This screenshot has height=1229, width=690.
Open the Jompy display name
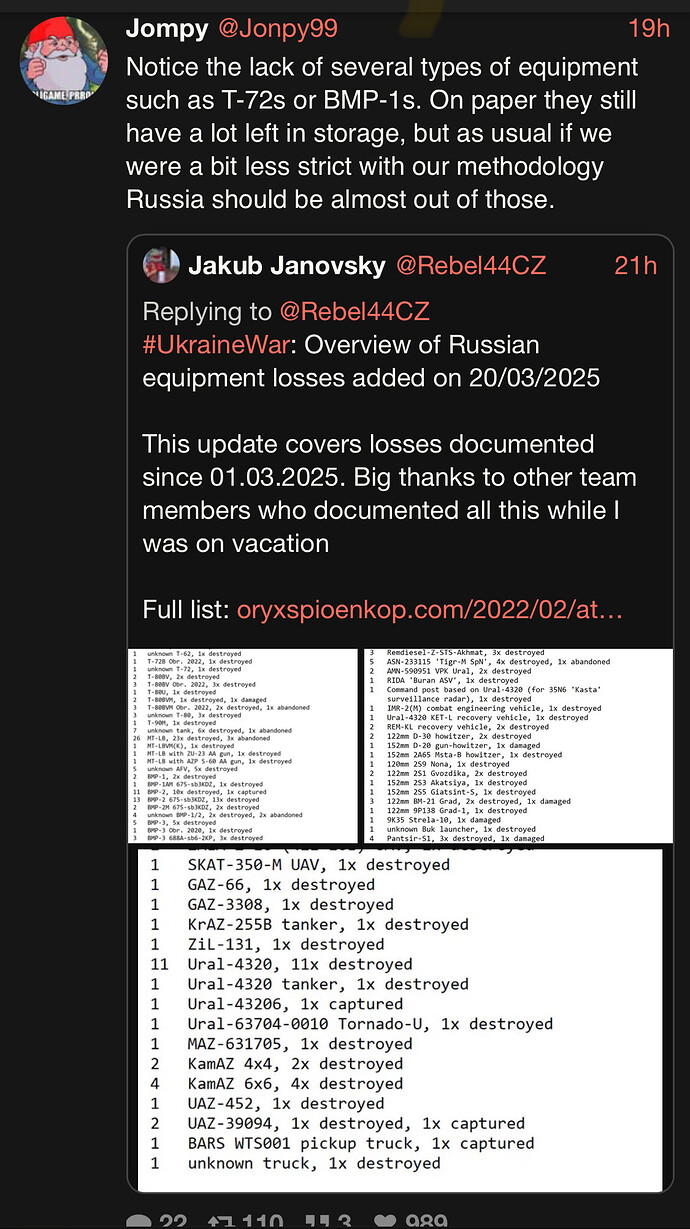pos(166,29)
